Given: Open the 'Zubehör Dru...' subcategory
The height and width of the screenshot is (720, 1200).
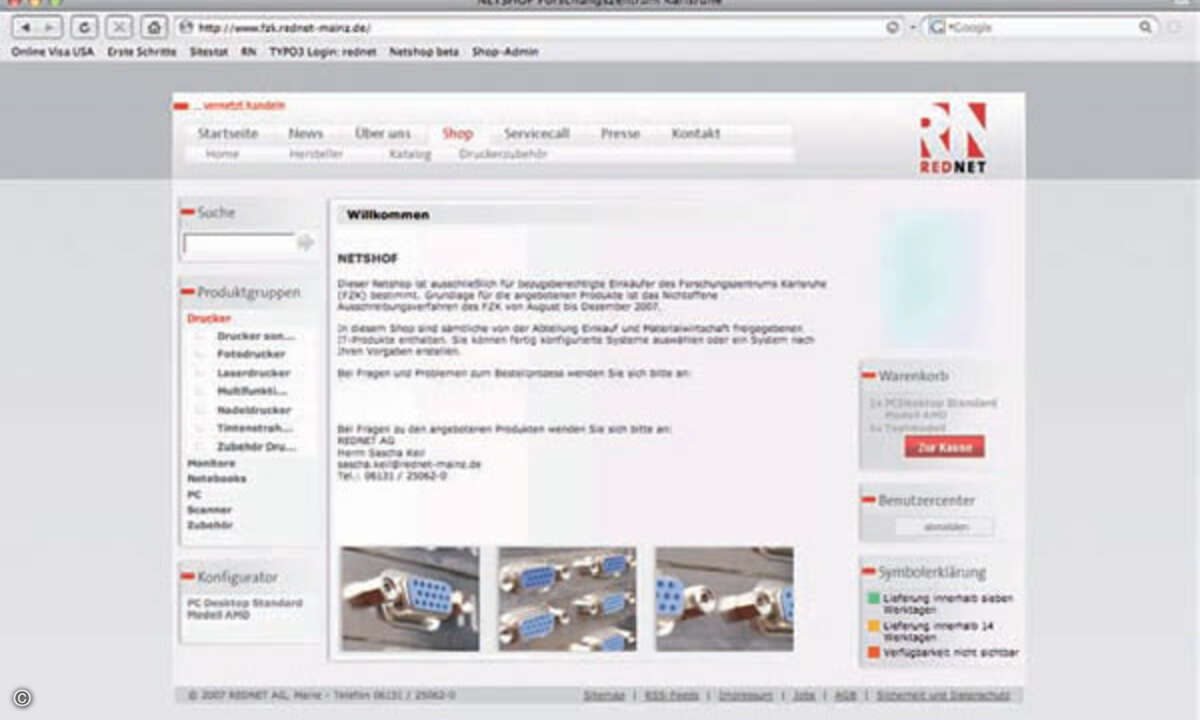Looking at the screenshot, I should click(257, 447).
